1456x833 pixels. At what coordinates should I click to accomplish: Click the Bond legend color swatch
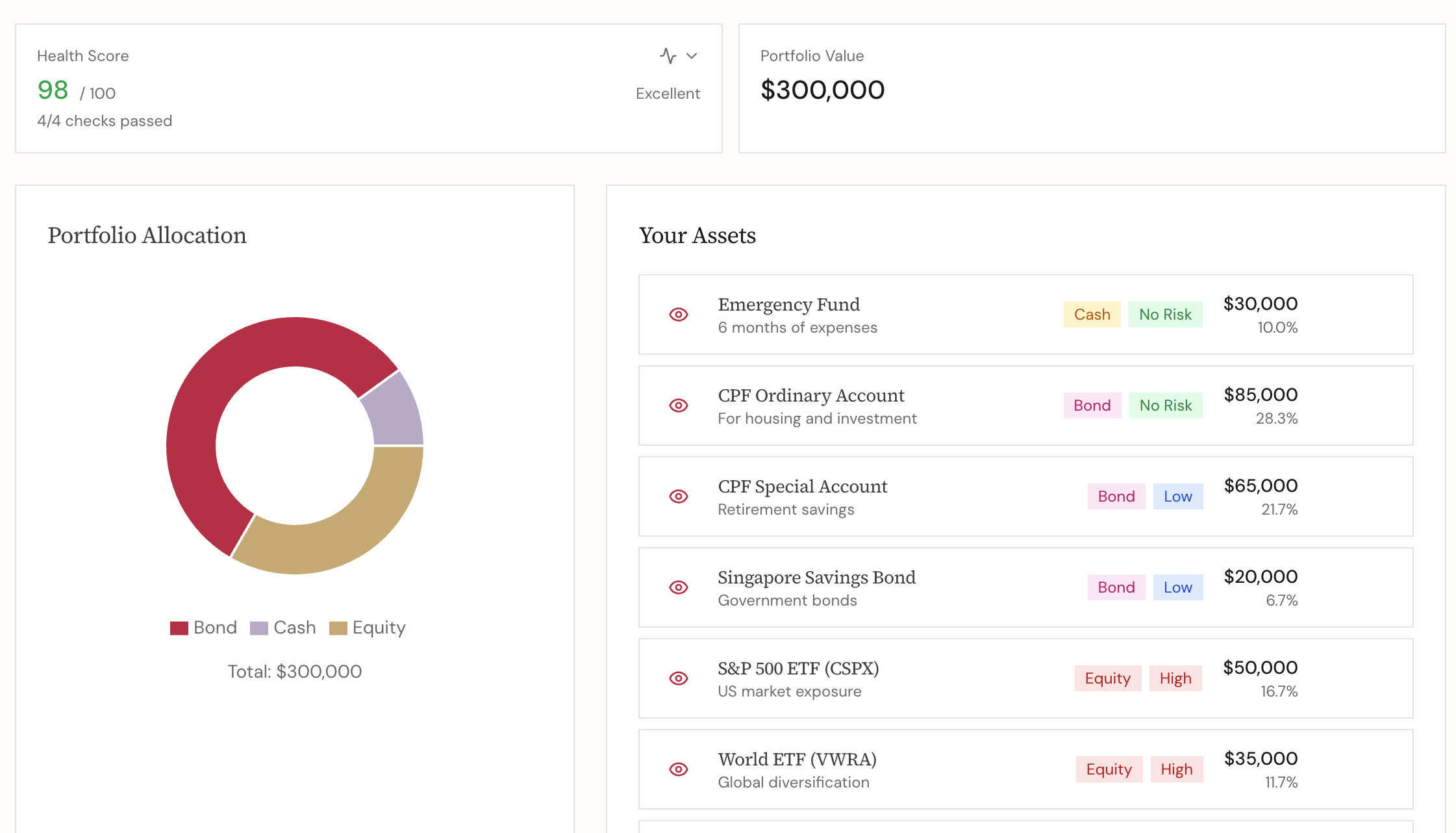pos(179,628)
